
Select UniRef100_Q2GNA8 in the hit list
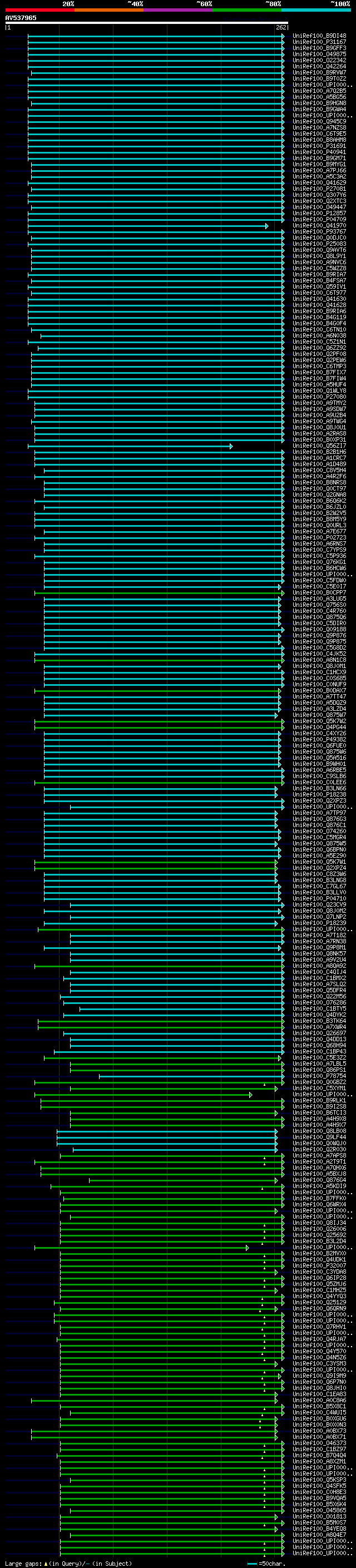pyautogui.click(x=319, y=495)
